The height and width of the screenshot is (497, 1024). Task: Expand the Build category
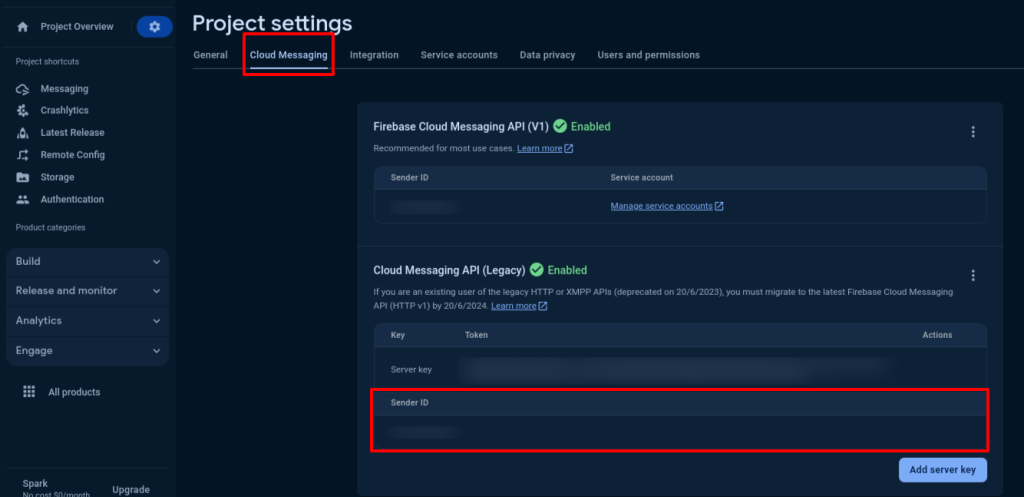[x=88, y=261]
